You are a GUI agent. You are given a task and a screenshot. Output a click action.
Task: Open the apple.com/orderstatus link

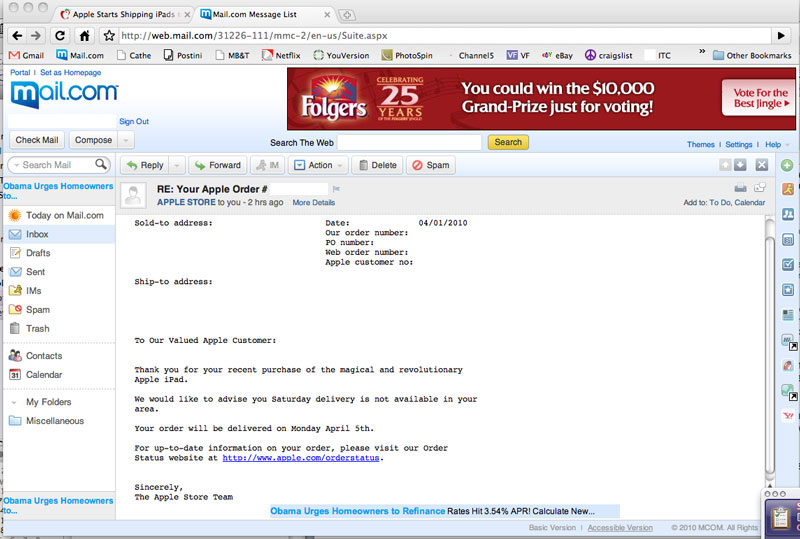tap(301, 458)
